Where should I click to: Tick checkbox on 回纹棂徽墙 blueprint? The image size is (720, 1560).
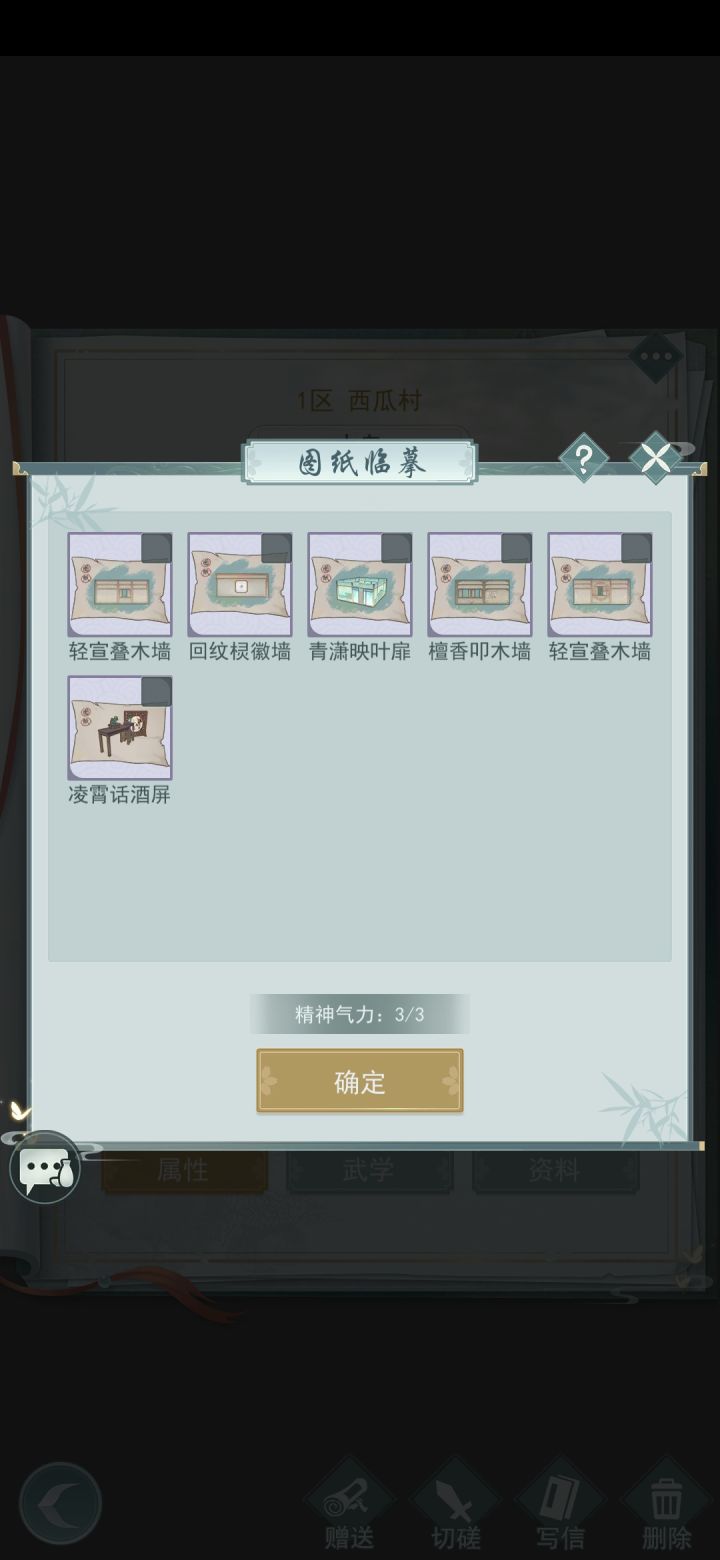click(276, 548)
